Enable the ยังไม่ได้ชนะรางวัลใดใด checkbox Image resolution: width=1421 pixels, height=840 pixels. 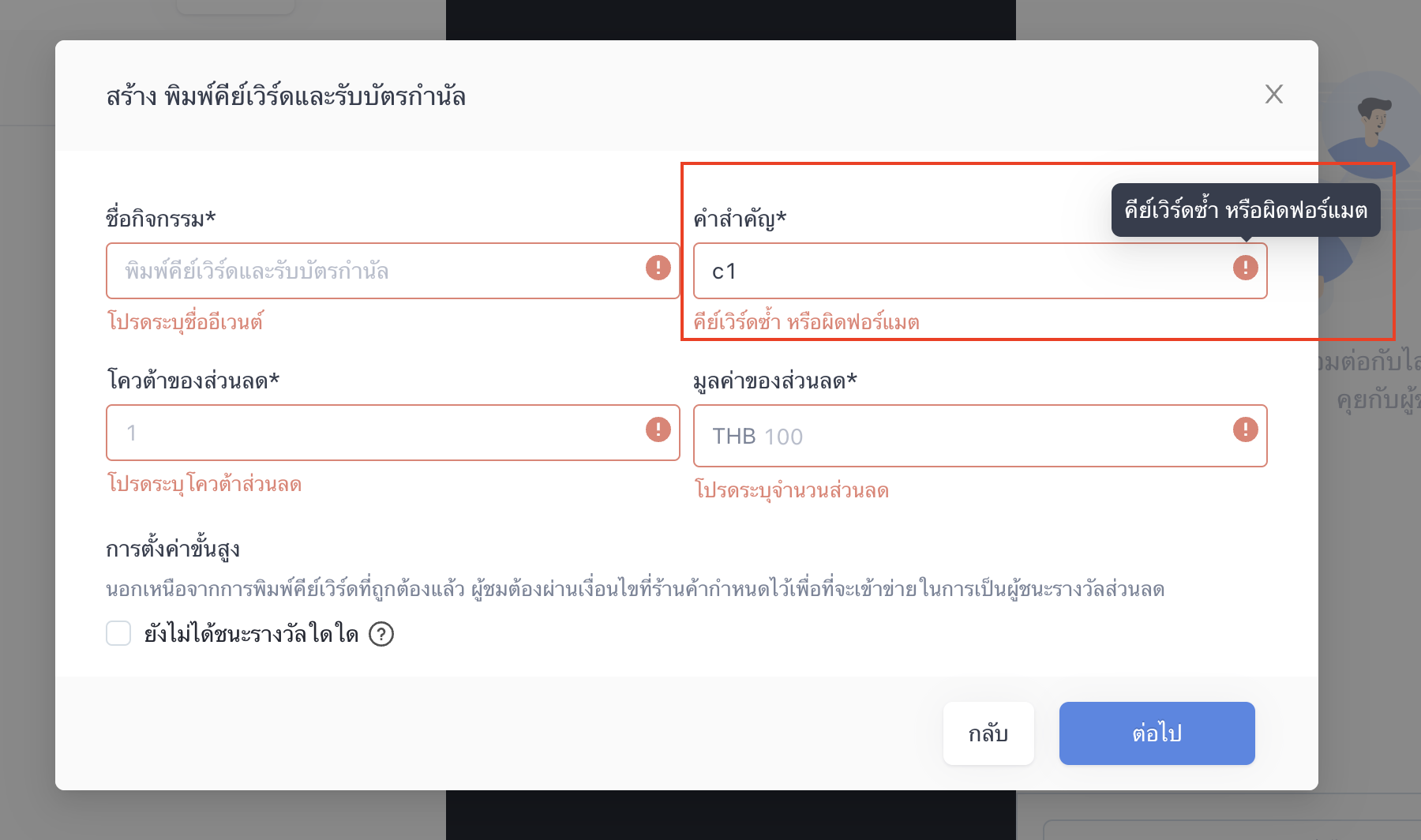tap(118, 633)
